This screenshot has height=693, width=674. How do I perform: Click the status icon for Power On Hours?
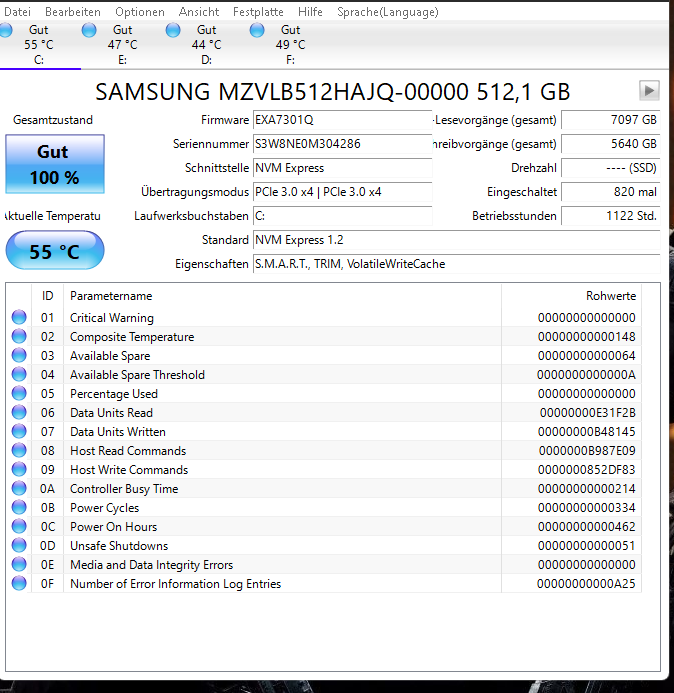point(19,526)
